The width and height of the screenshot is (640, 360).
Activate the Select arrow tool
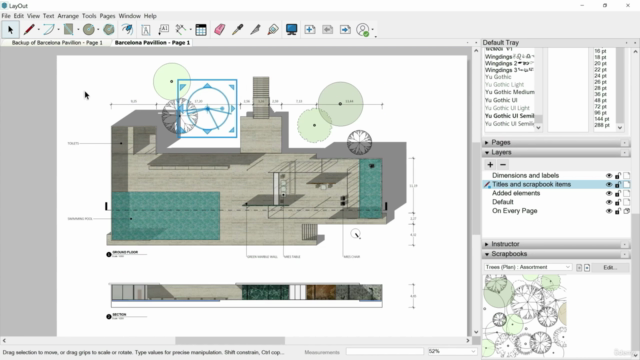(10, 29)
